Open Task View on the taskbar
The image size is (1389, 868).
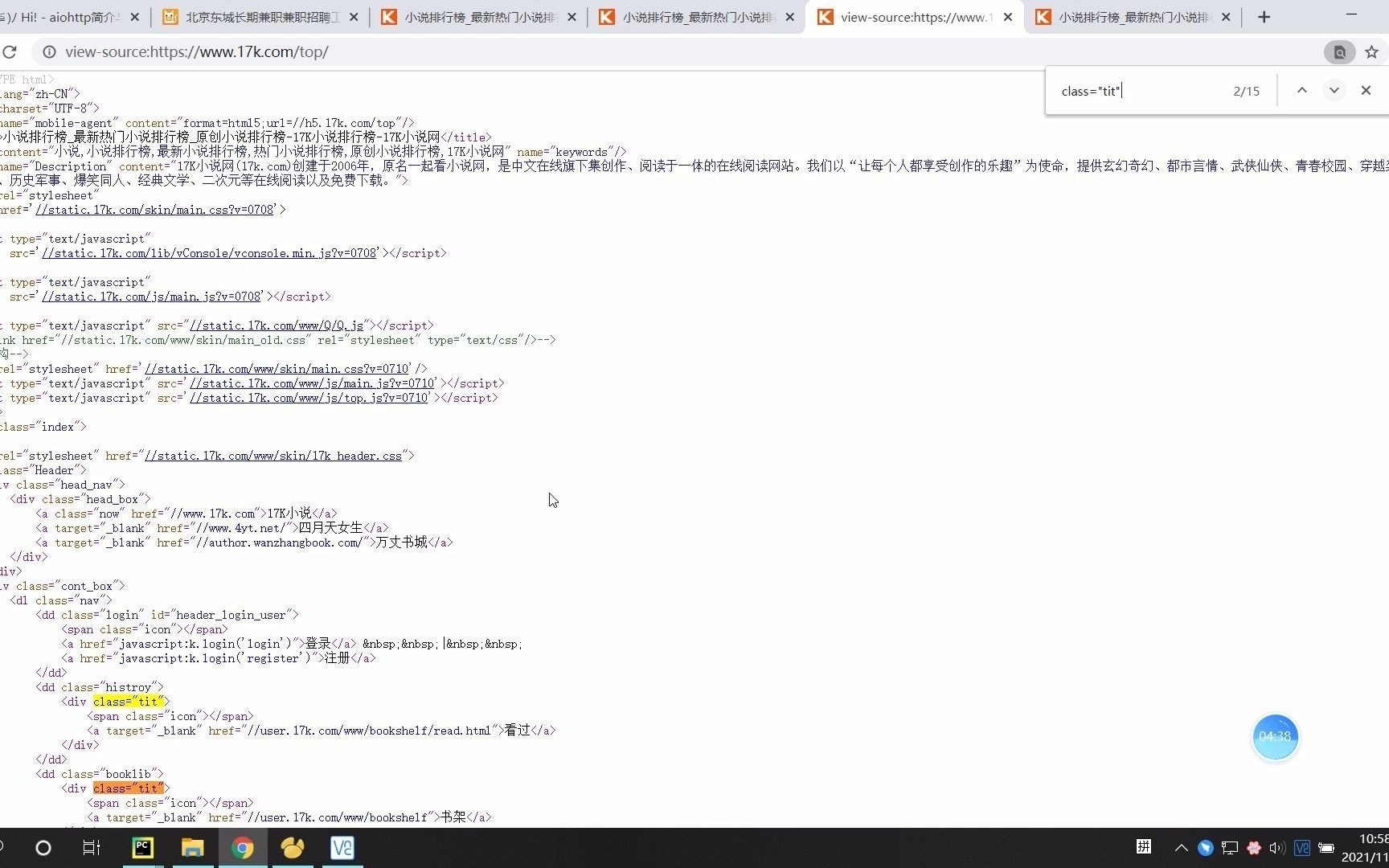click(x=92, y=848)
